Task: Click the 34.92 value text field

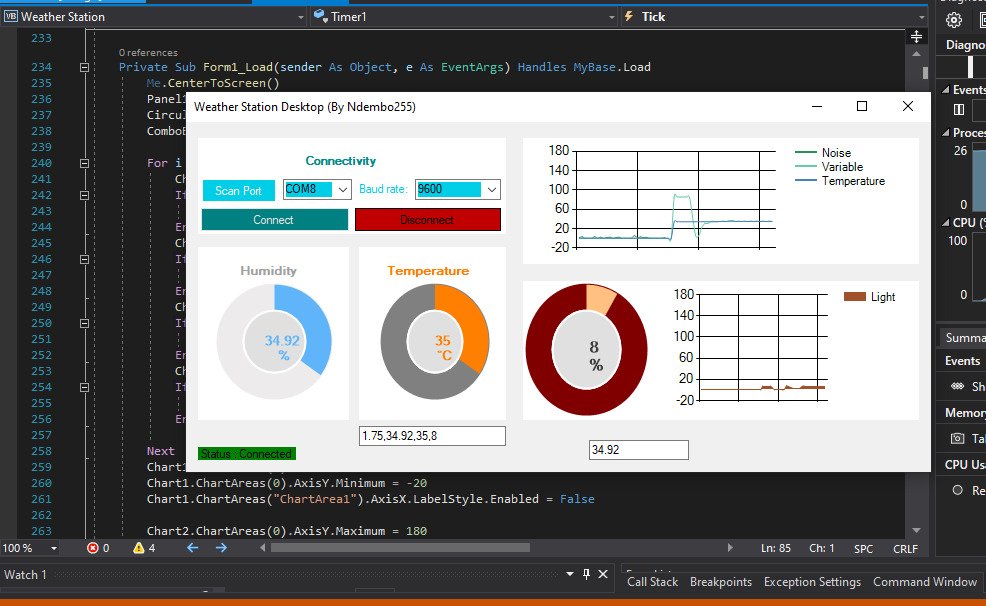Action: 638,449
